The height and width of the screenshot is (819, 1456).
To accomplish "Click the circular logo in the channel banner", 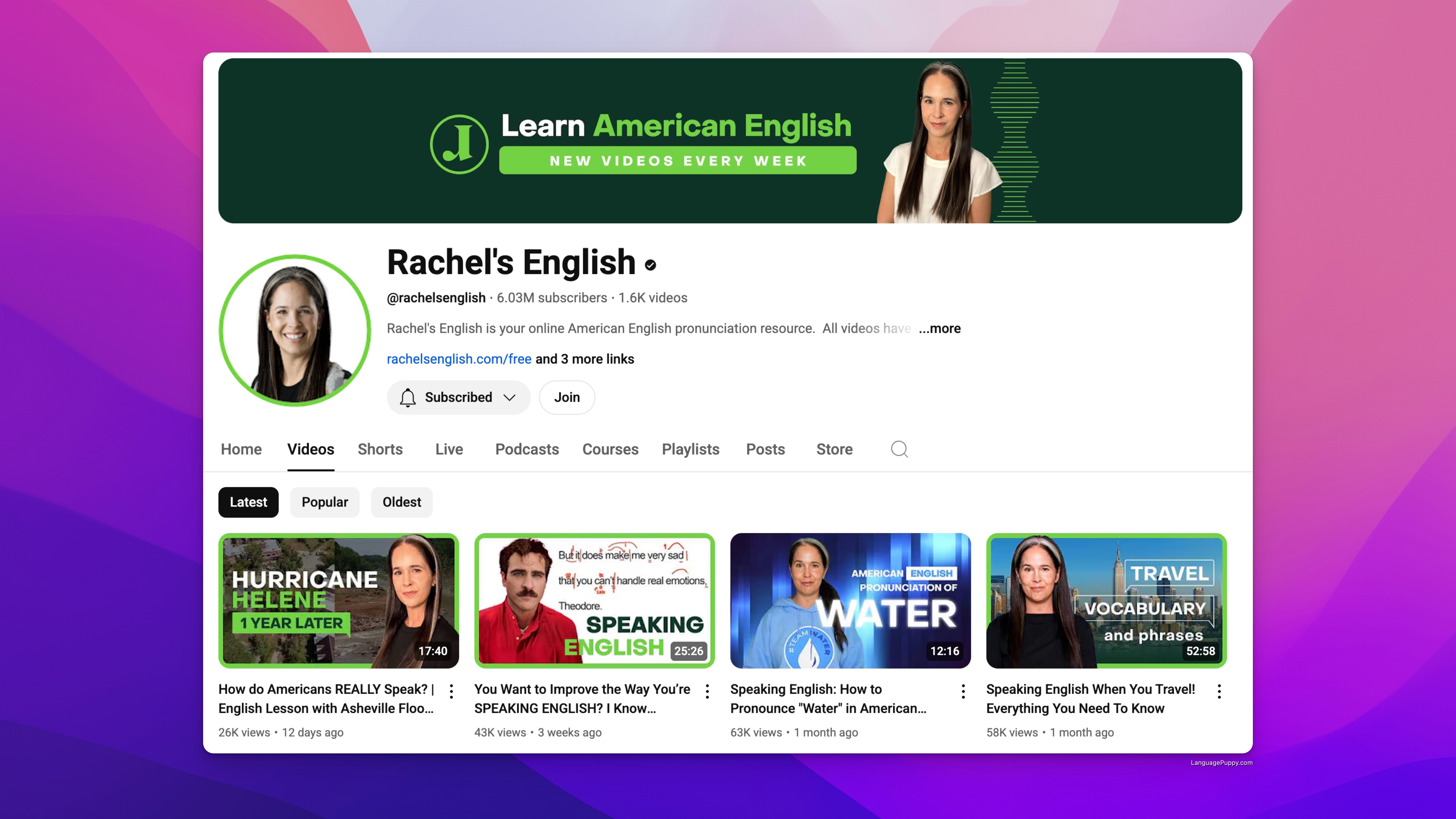I will 459,144.
